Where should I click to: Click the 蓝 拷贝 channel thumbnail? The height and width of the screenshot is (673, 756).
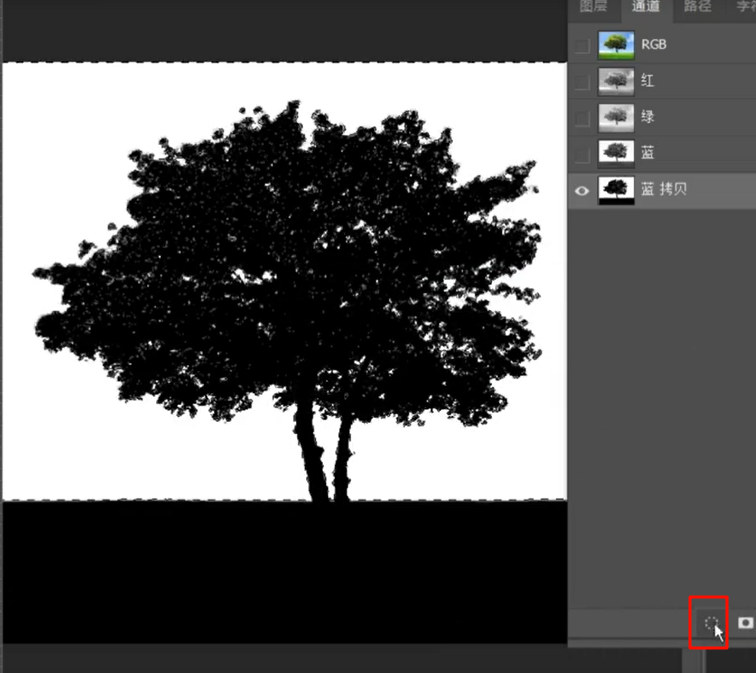(614, 190)
